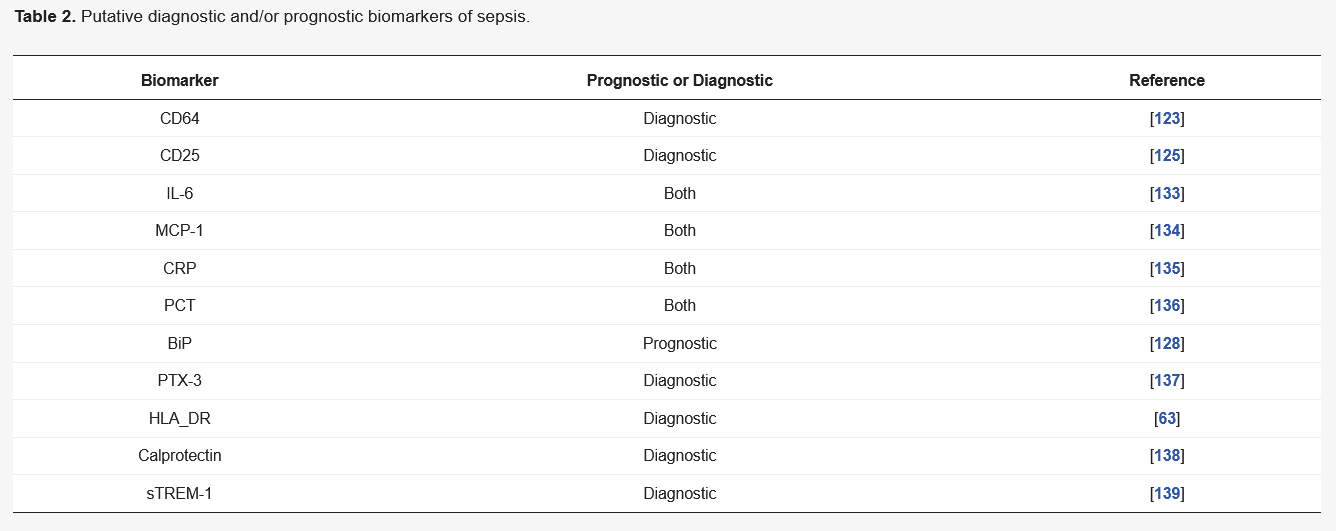Viewport: 1336px width, 531px height.
Task: Follow citation 136 in PCT row
Action: click(1167, 306)
